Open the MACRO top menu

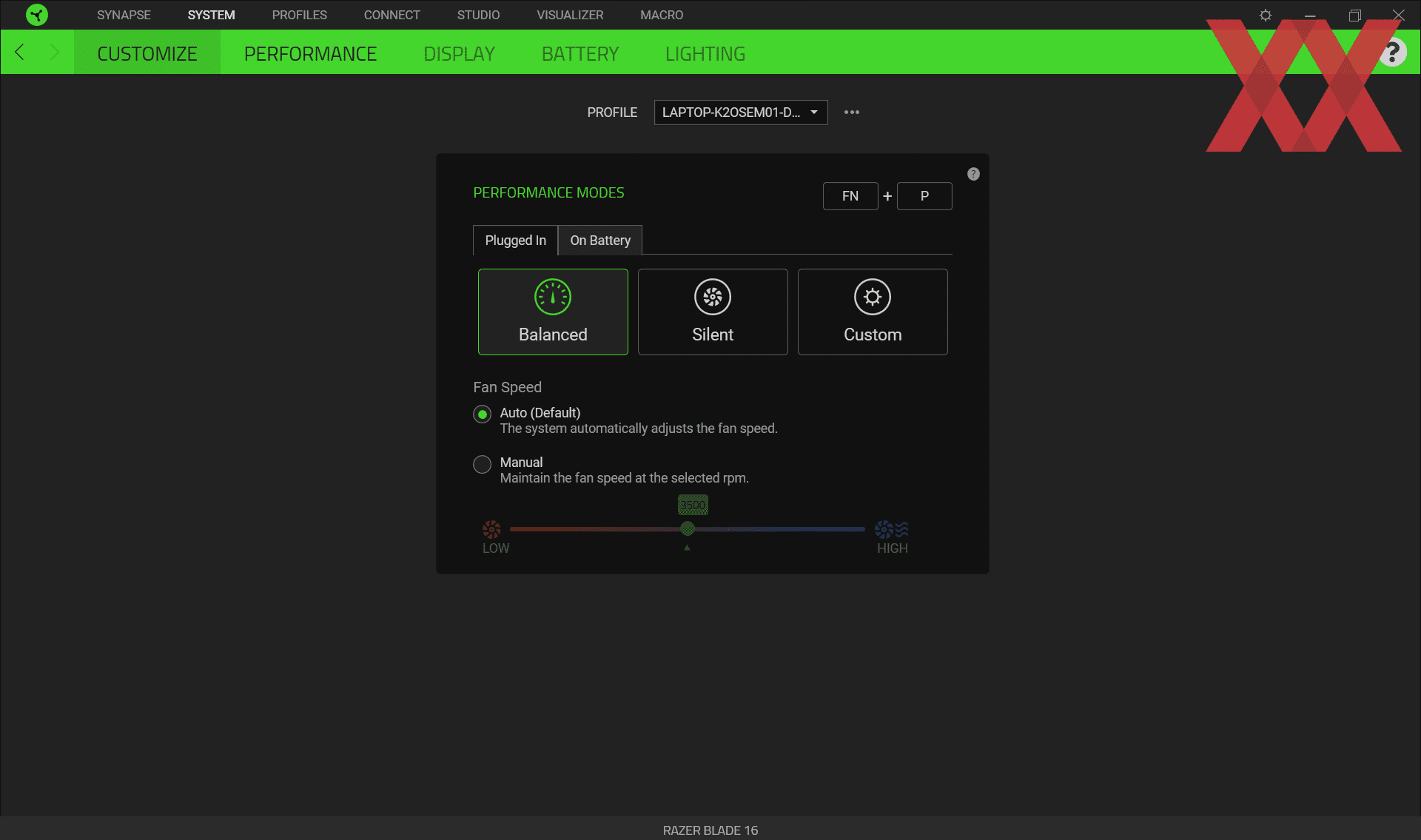pos(662,15)
